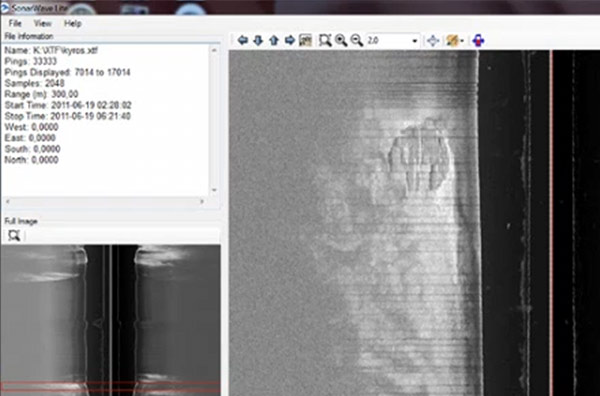Click the File Information scrollbar up arrow

pyautogui.click(x=214, y=50)
